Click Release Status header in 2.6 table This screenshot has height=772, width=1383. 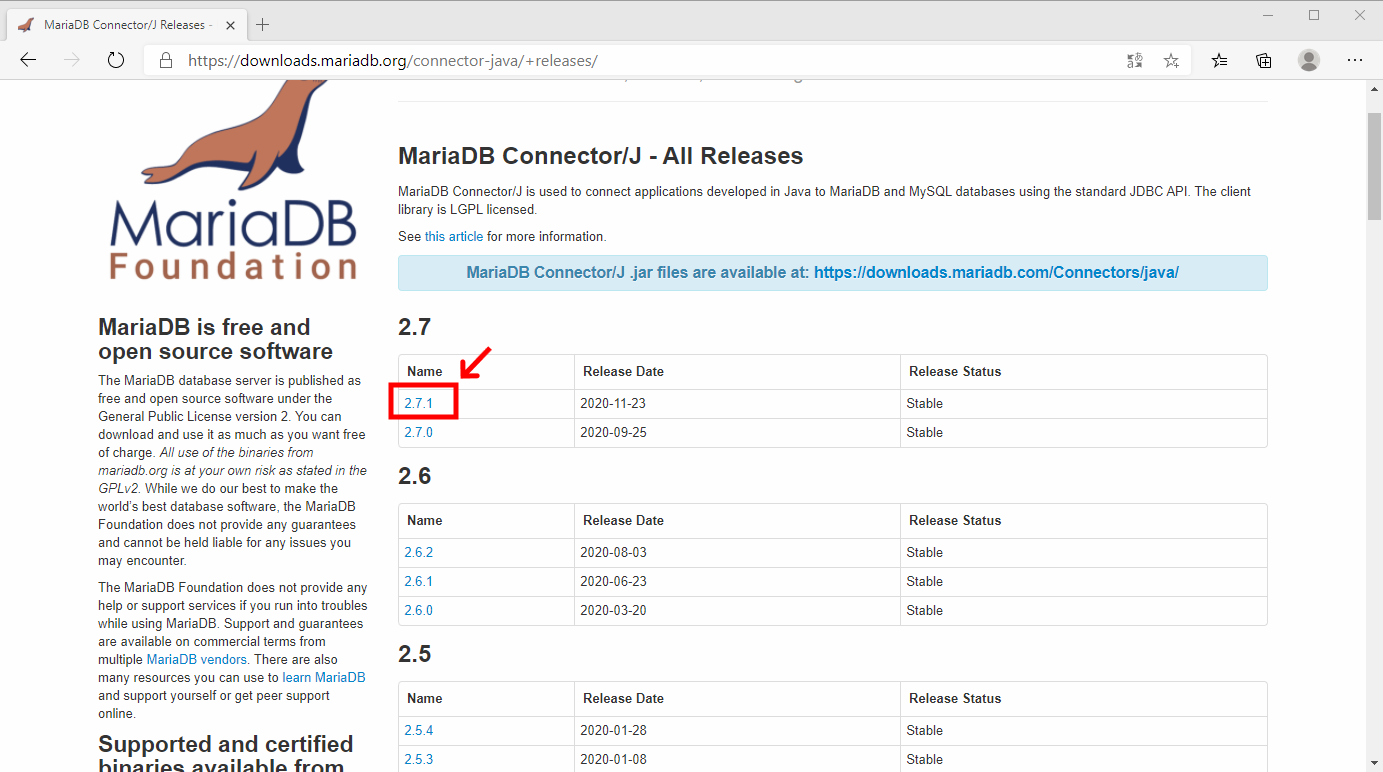[955, 521]
